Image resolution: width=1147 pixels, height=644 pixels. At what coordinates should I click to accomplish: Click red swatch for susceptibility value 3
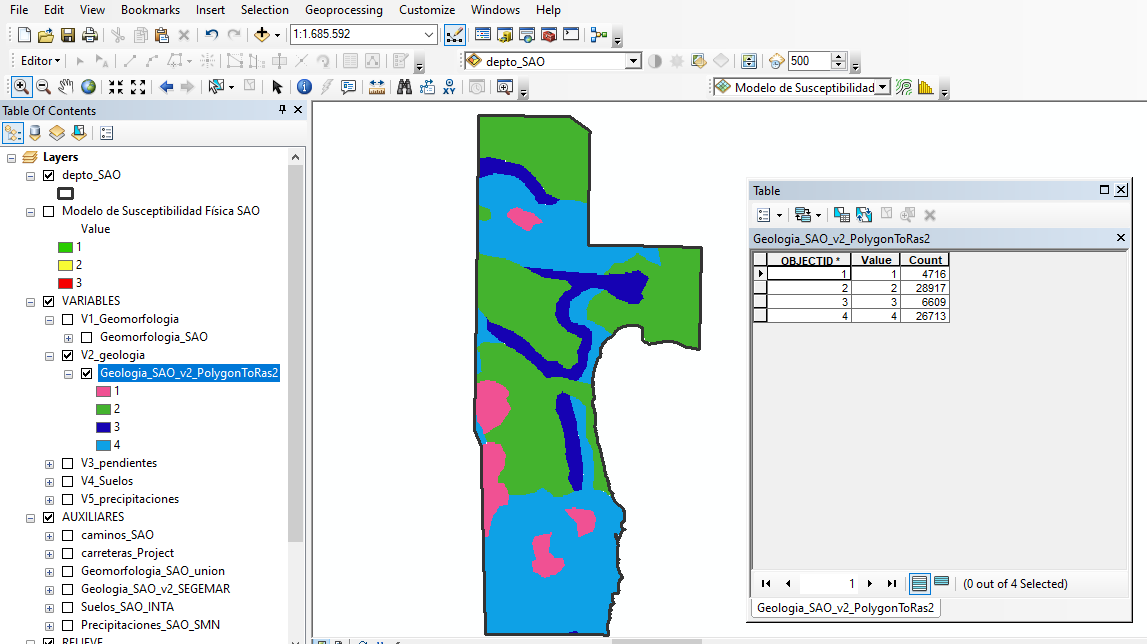pos(65,283)
